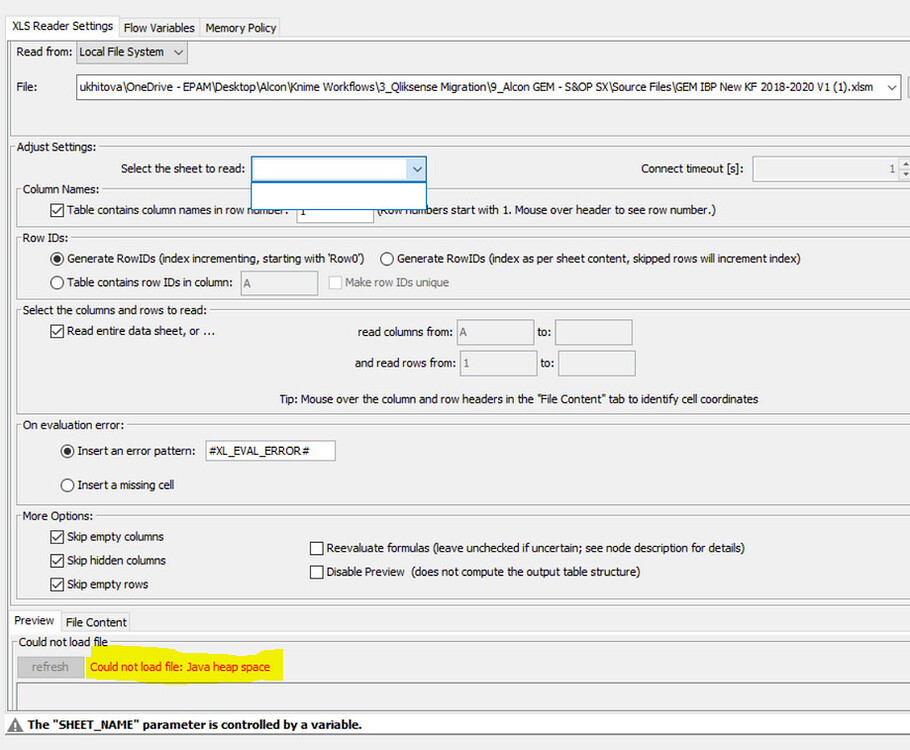Choose 'Table contains row IDs in column'

coord(59,282)
